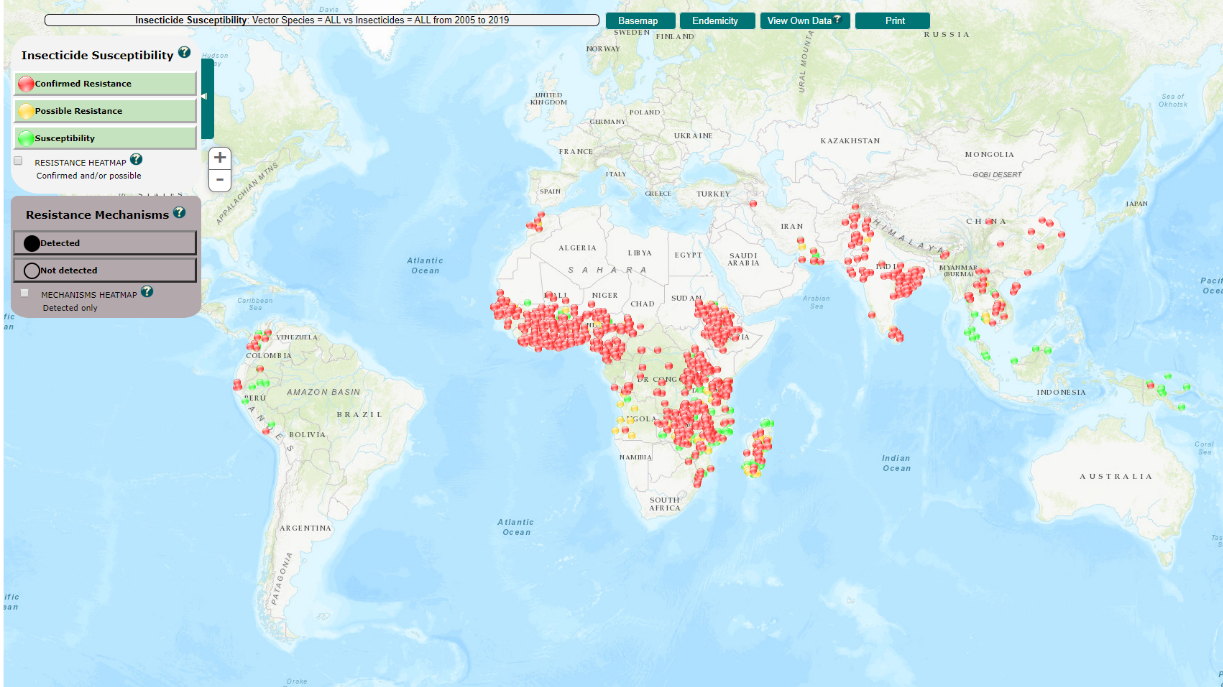This screenshot has height=687, width=1223.
Task: Toggle Detected resistance mechanisms button
Action: 105,243
